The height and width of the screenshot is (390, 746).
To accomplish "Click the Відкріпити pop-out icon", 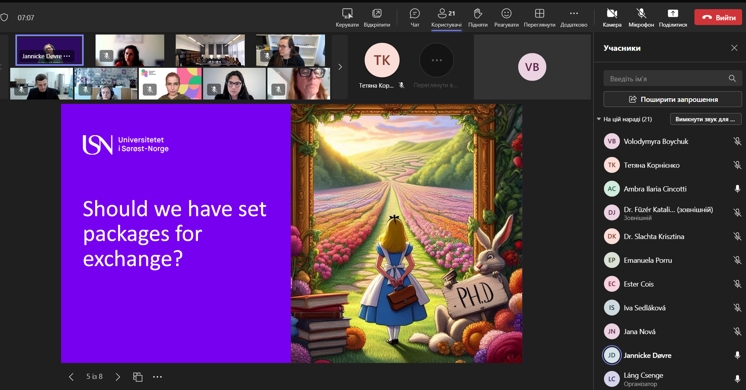I will 377,17.
